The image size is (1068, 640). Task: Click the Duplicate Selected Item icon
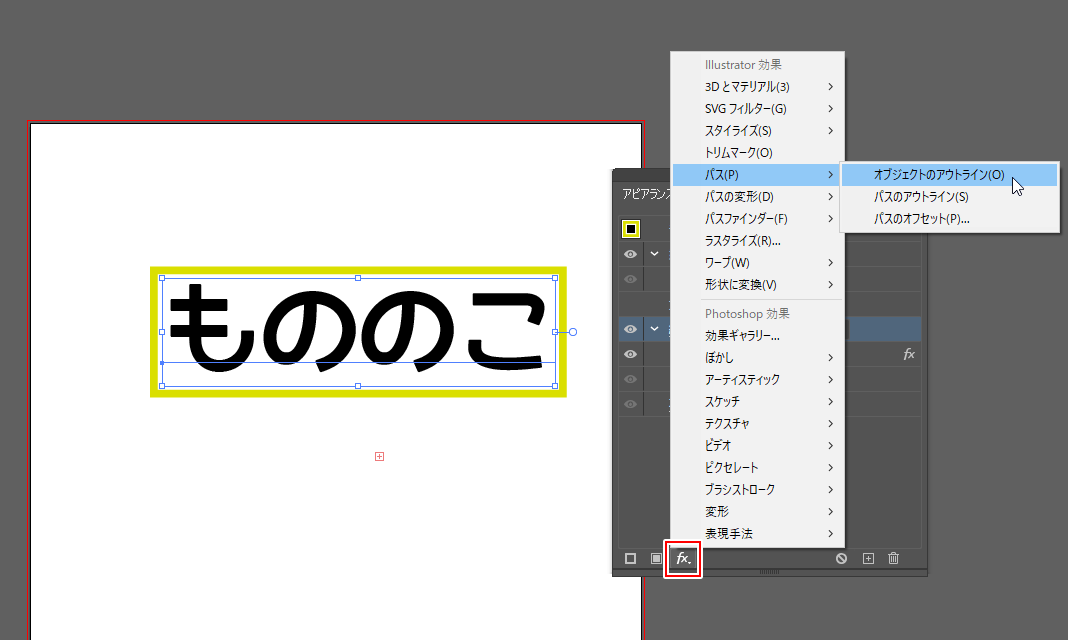click(x=868, y=558)
